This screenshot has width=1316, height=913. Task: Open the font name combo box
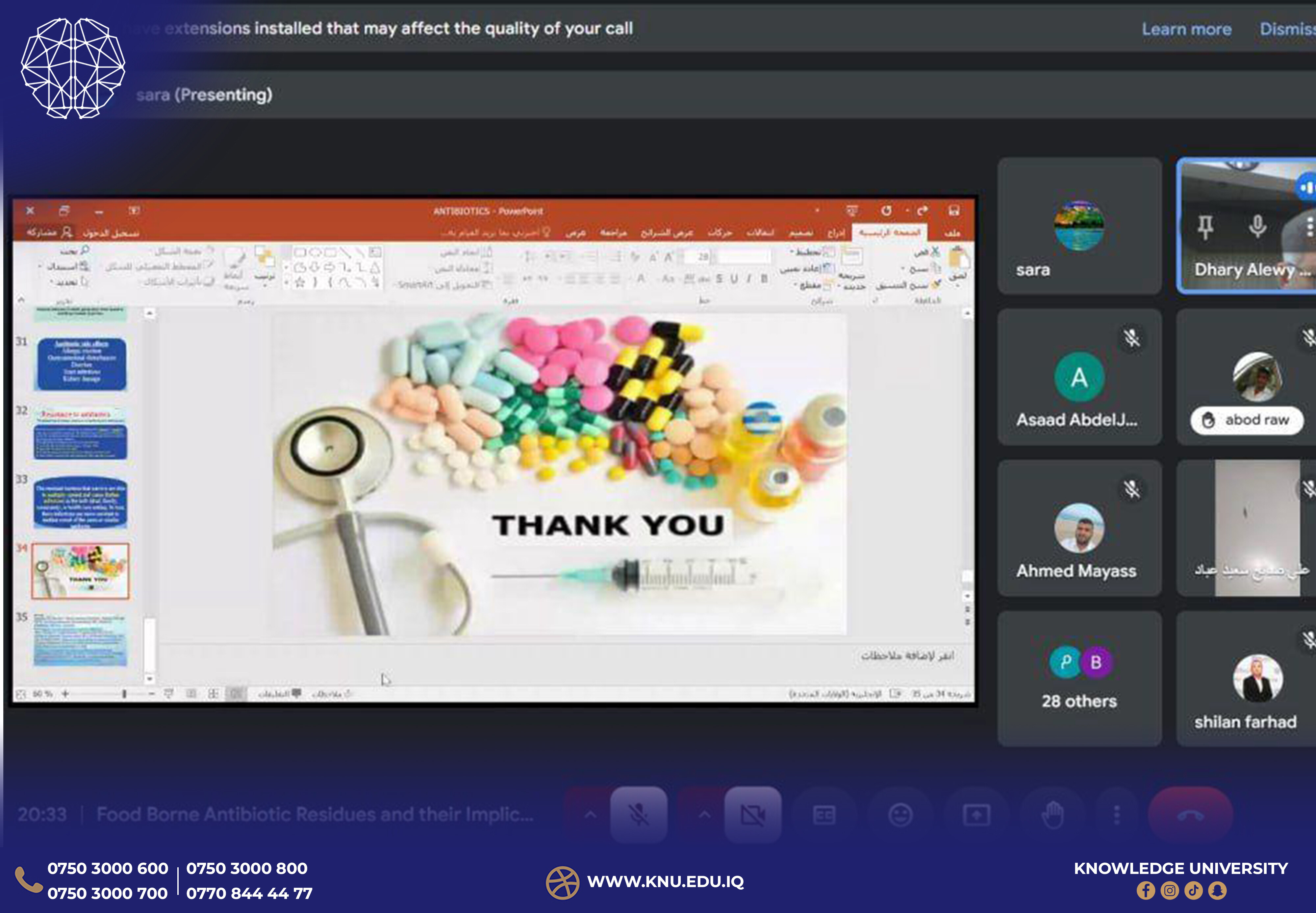click(744, 257)
